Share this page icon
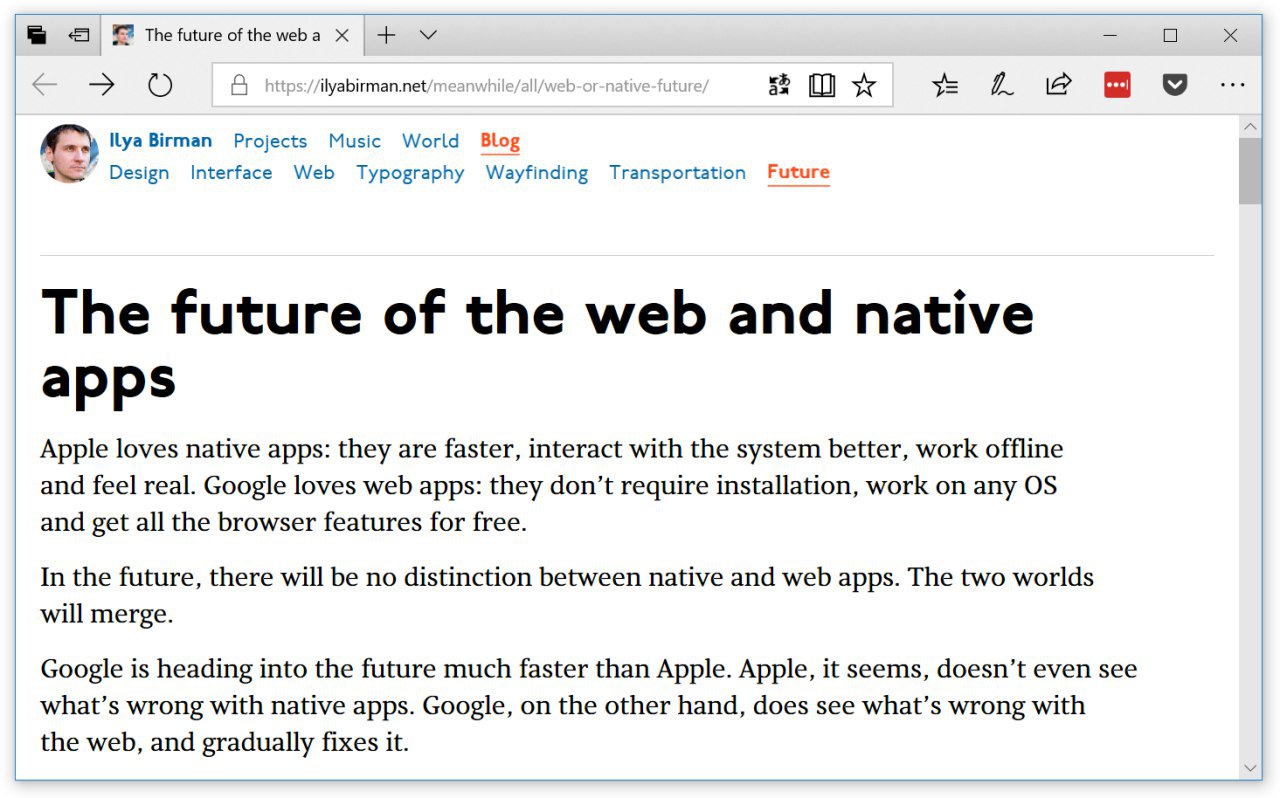 click(x=1059, y=85)
